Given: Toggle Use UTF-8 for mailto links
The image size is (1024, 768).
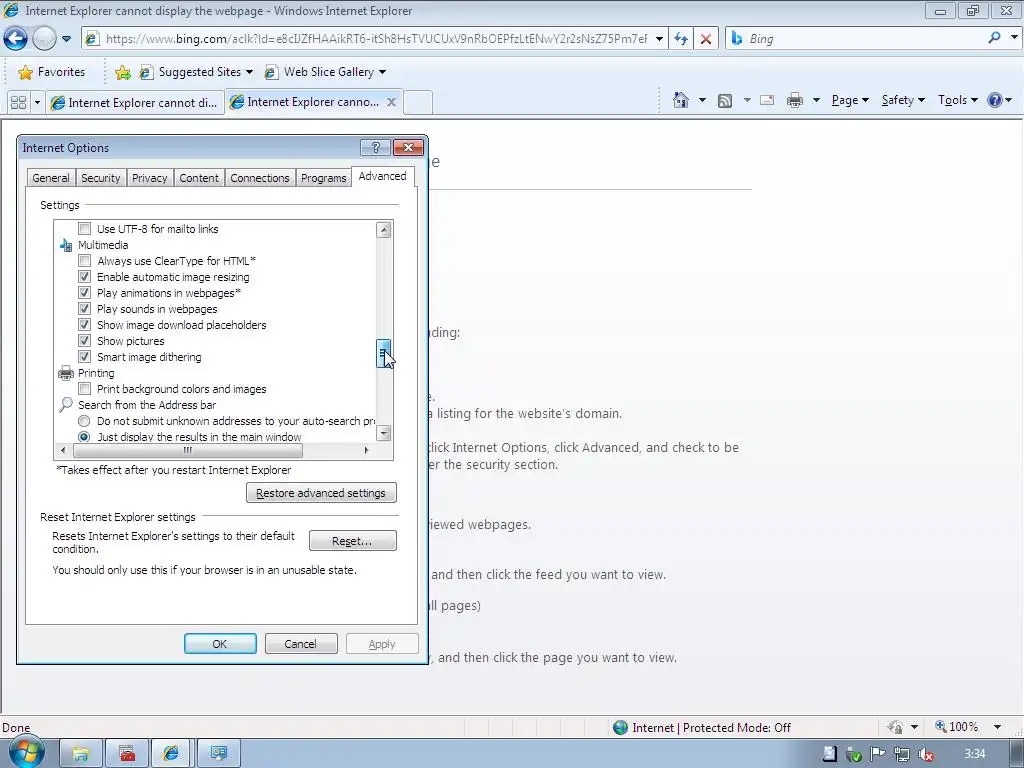Looking at the screenshot, I should 84,229.
